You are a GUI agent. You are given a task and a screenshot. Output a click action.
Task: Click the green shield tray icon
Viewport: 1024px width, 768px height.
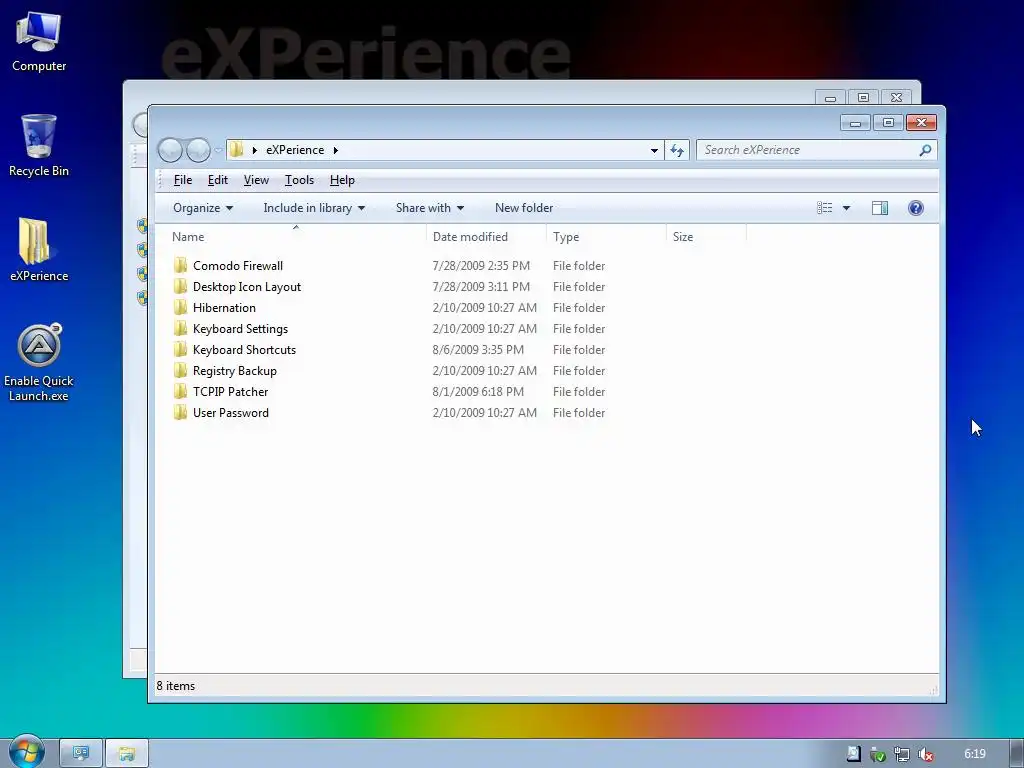(x=878, y=754)
